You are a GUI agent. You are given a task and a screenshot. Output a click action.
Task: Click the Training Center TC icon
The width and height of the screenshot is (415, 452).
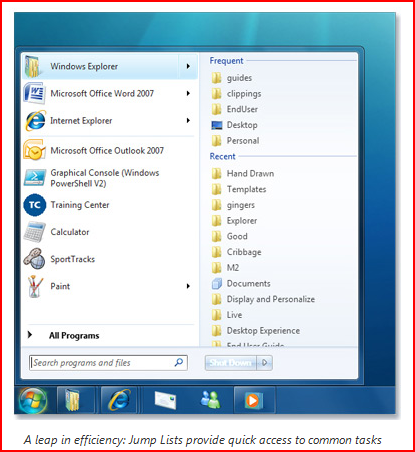[x=35, y=205]
